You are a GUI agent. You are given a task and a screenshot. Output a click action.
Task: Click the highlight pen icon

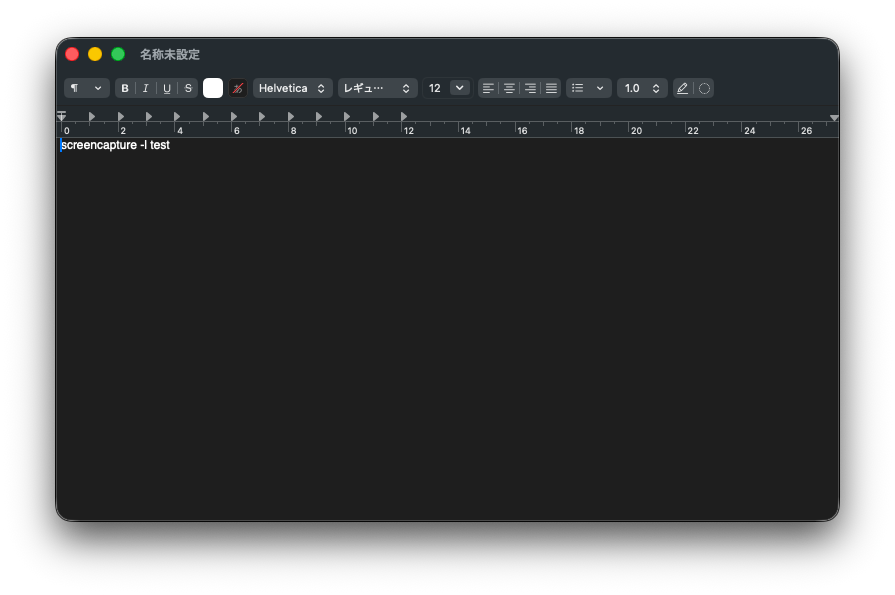683,89
